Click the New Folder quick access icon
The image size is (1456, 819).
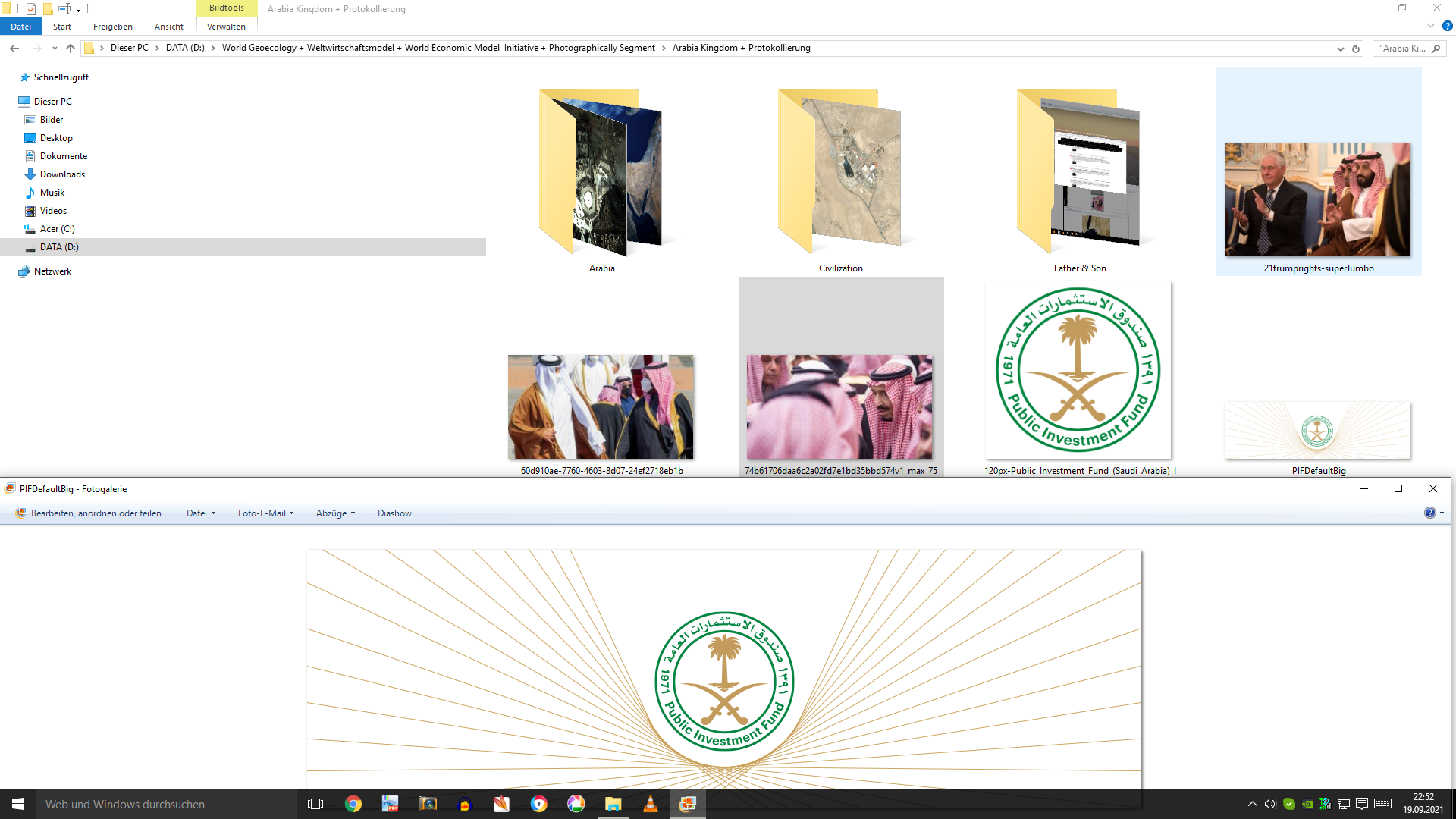coord(48,9)
